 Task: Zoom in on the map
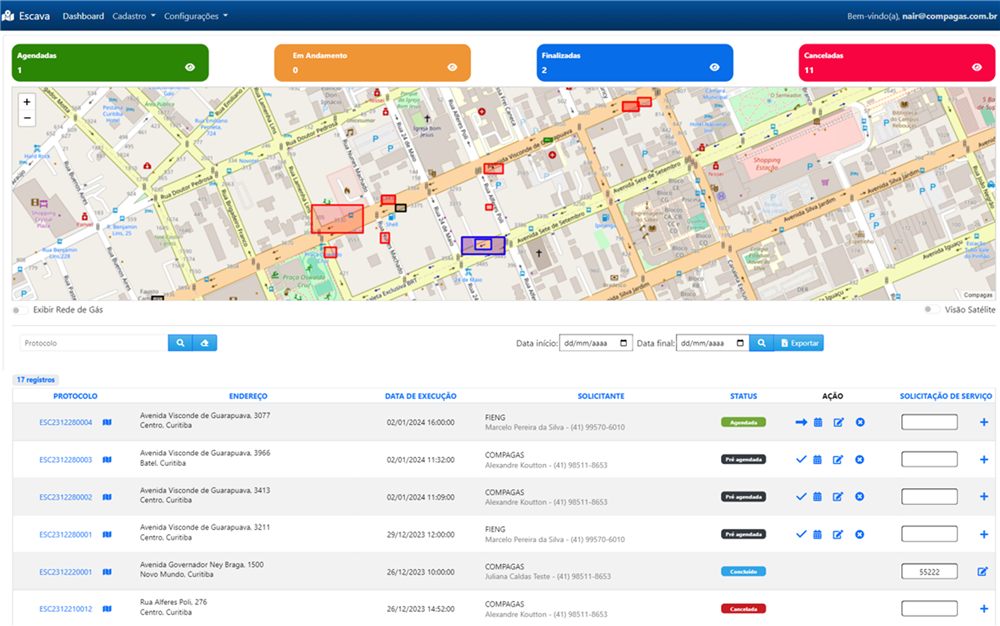[x=27, y=101]
